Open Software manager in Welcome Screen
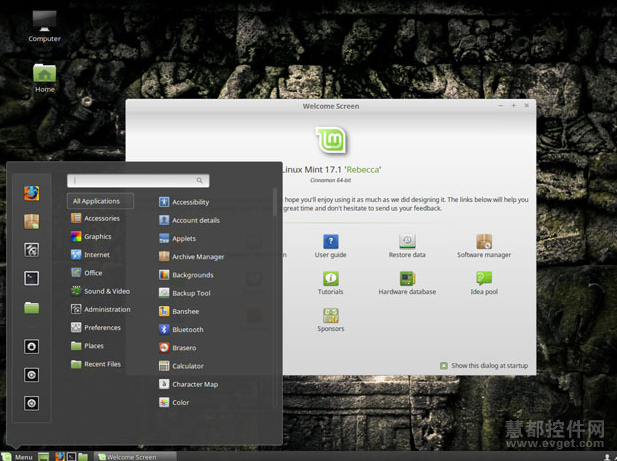Image resolution: width=617 pixels, height=461 pixels. coord(484,246)
